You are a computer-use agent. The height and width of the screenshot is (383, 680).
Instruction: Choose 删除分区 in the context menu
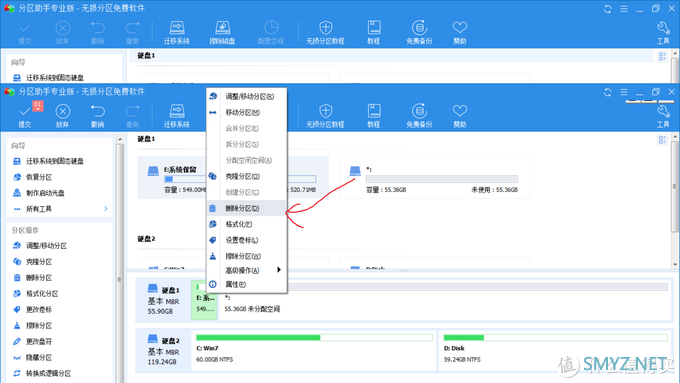[x=246, y=208]
